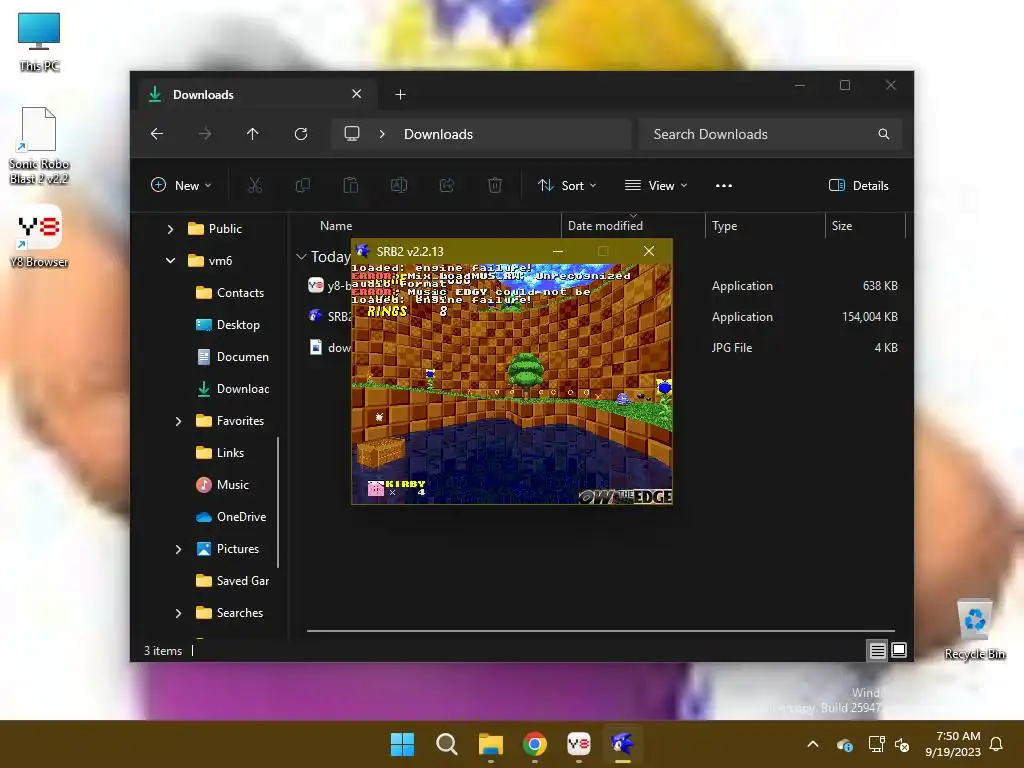
Task: Click the muted volume tray icon
Action: click(x=903, y=744)
